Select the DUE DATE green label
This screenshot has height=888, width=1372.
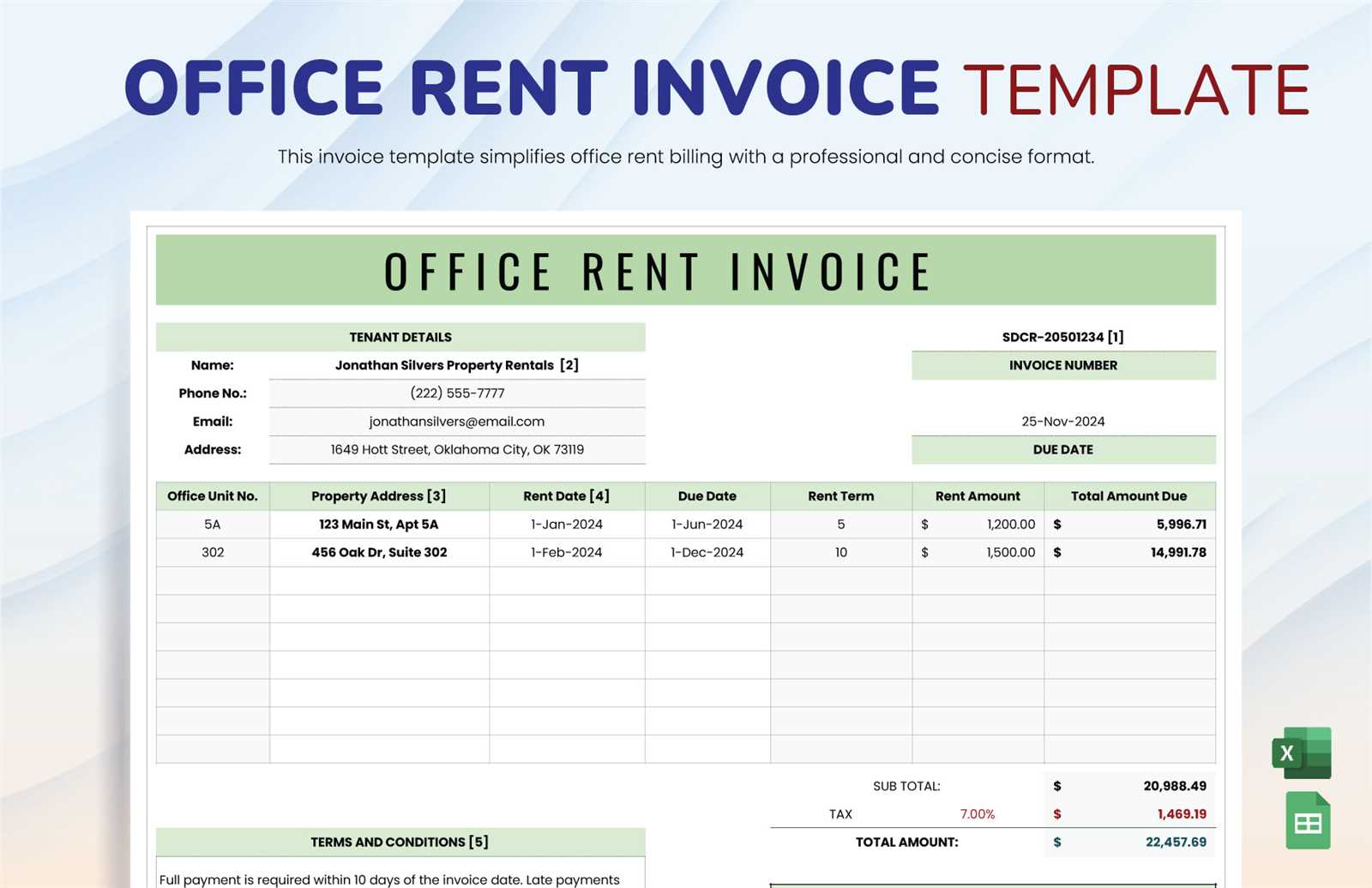point(1063,450)
